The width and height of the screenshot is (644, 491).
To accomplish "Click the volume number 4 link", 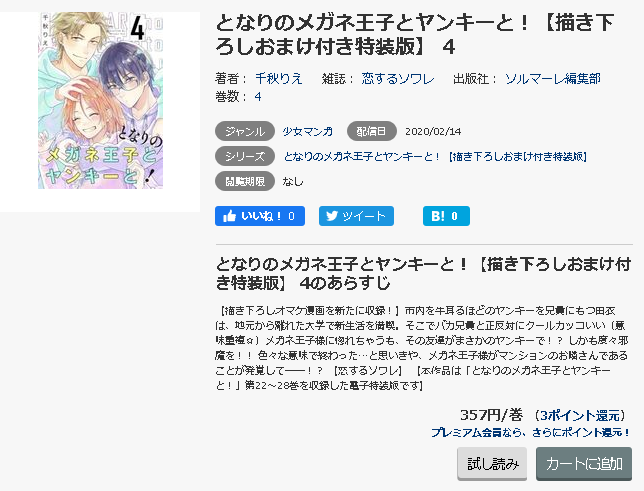I will pos(258,97).
